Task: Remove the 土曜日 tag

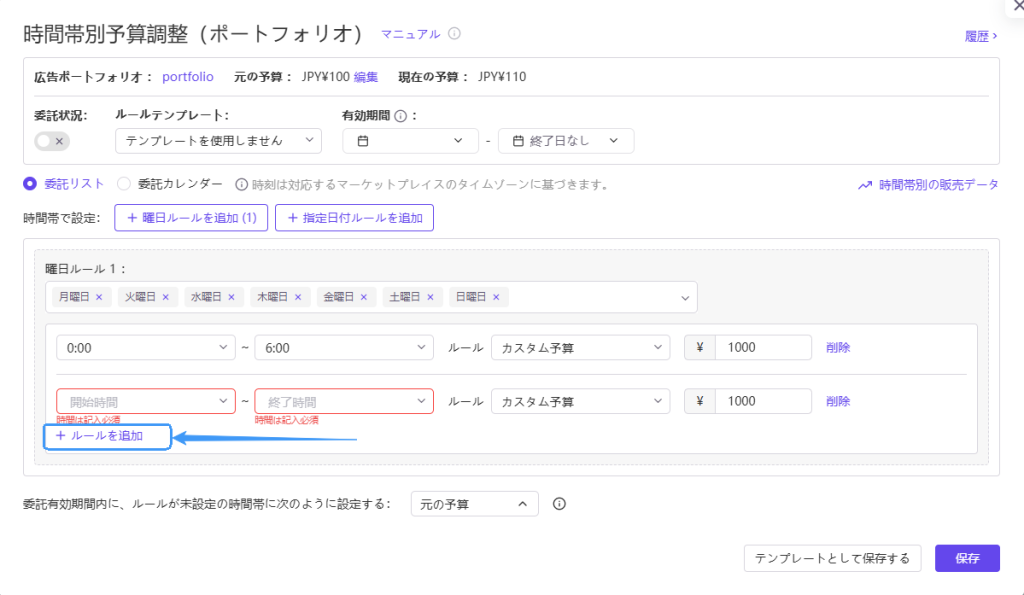Action: (430, 297)
